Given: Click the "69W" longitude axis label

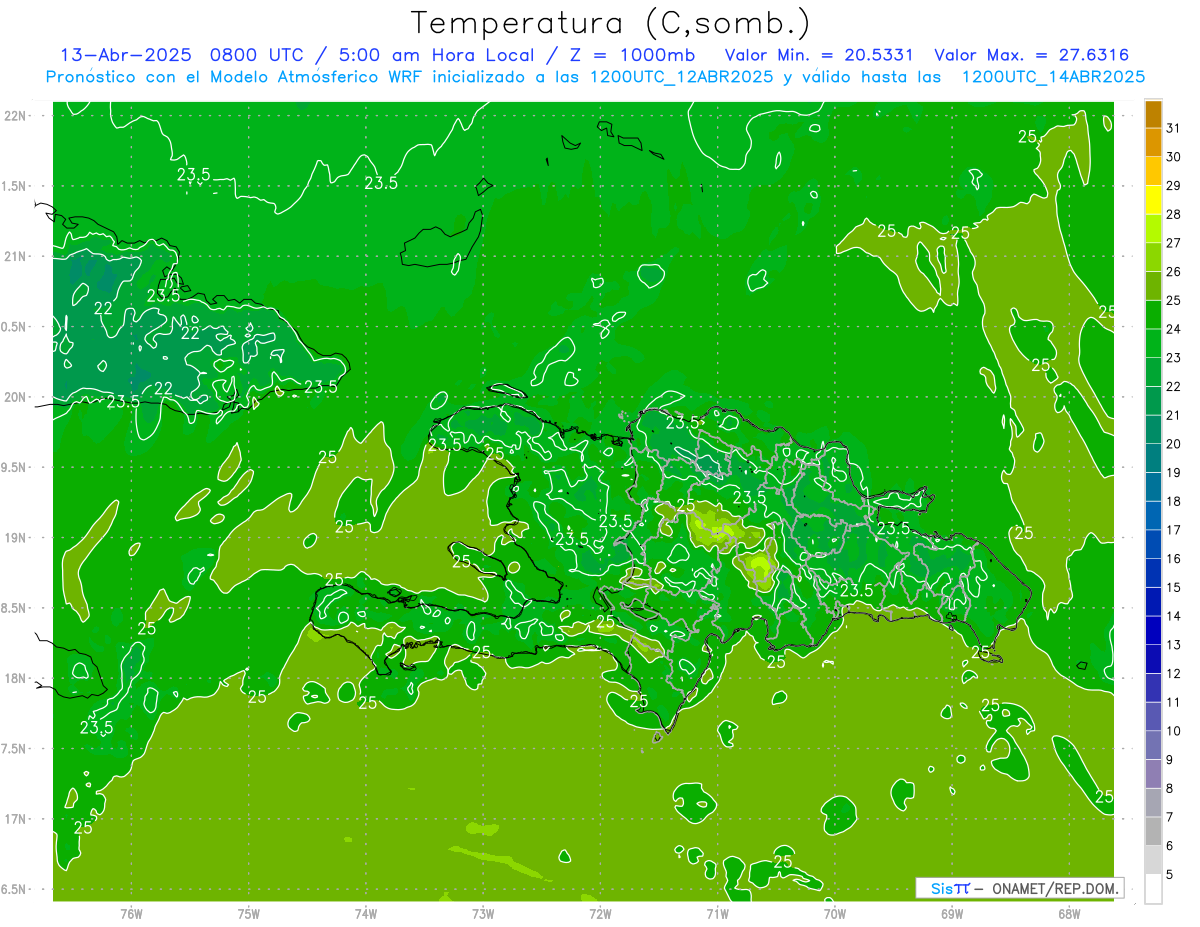Looking at the screenshot, I should [952, 914].
